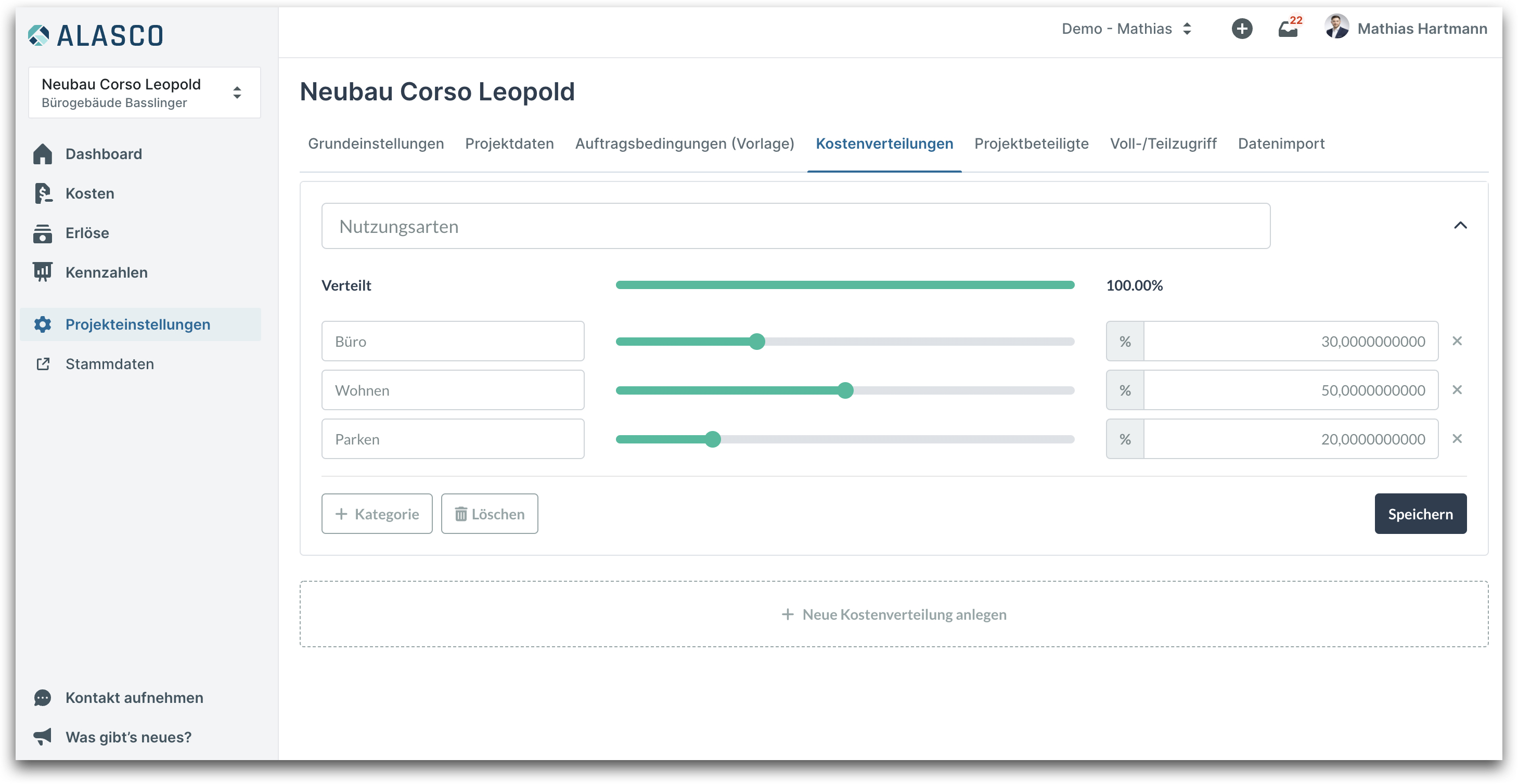
Task: Collapse the Nutzungsarten panel chevron
Action: (1460, 226)
